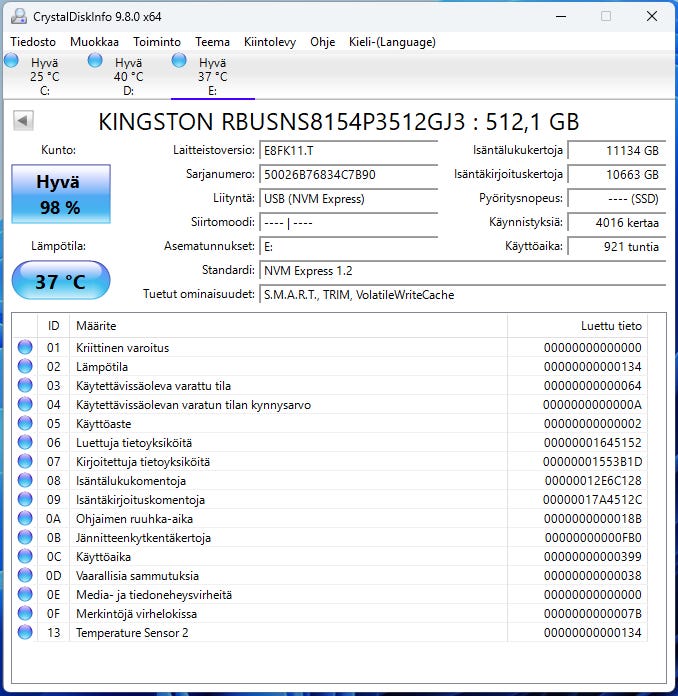Click the 37 °C temperature button

60,280
